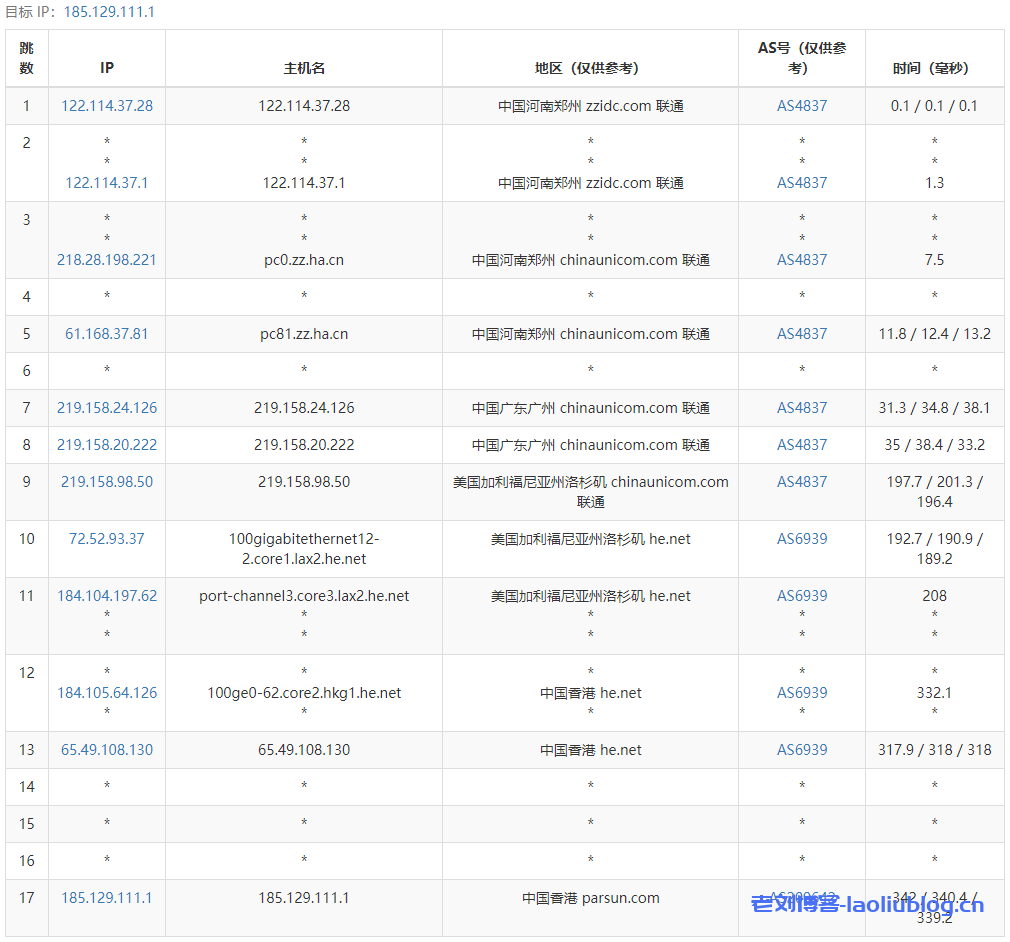Click 65.49.108.130 on hop 13

tap(106, 749)
